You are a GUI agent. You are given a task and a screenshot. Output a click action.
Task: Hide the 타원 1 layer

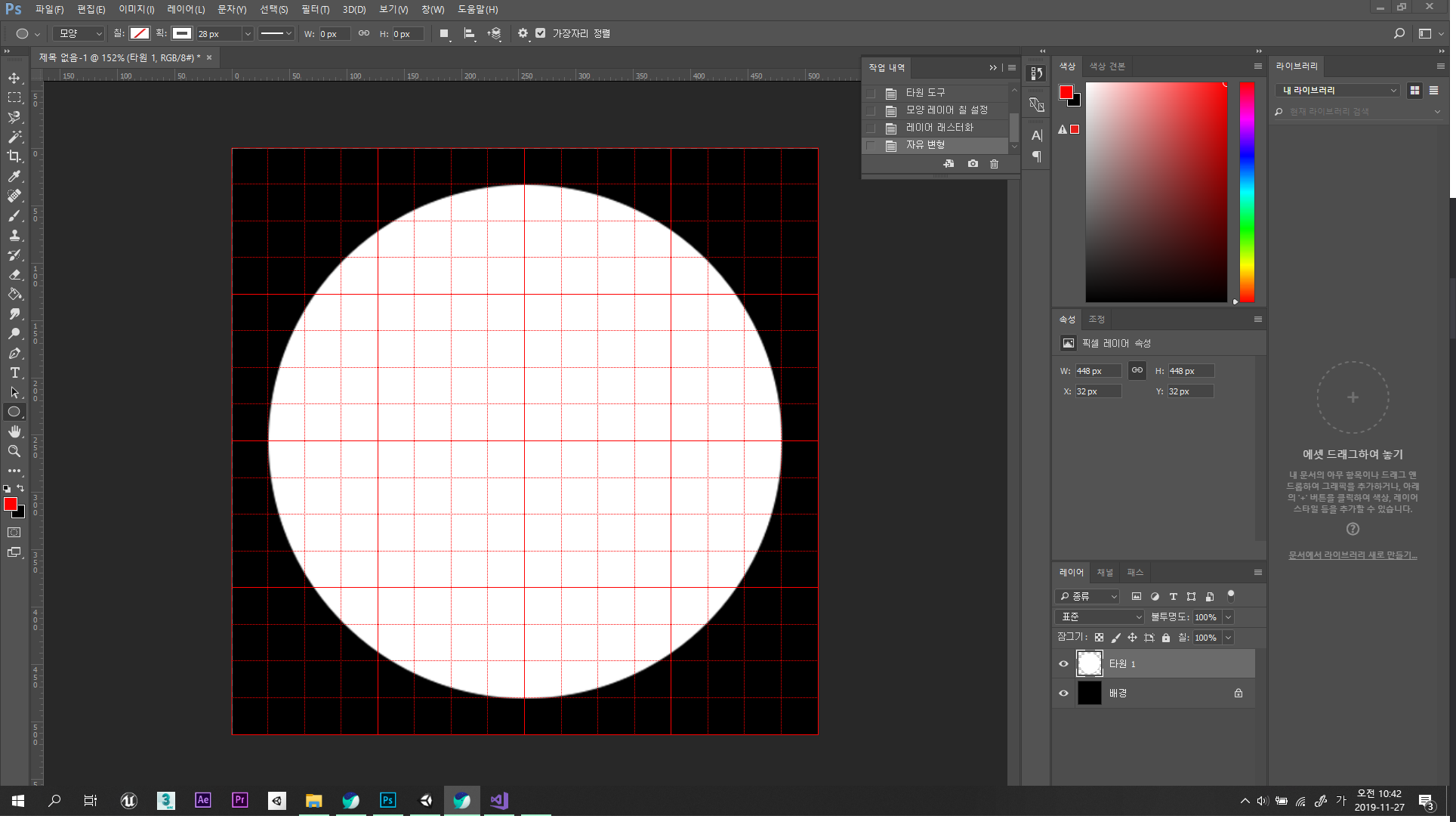click(1063, 664)
